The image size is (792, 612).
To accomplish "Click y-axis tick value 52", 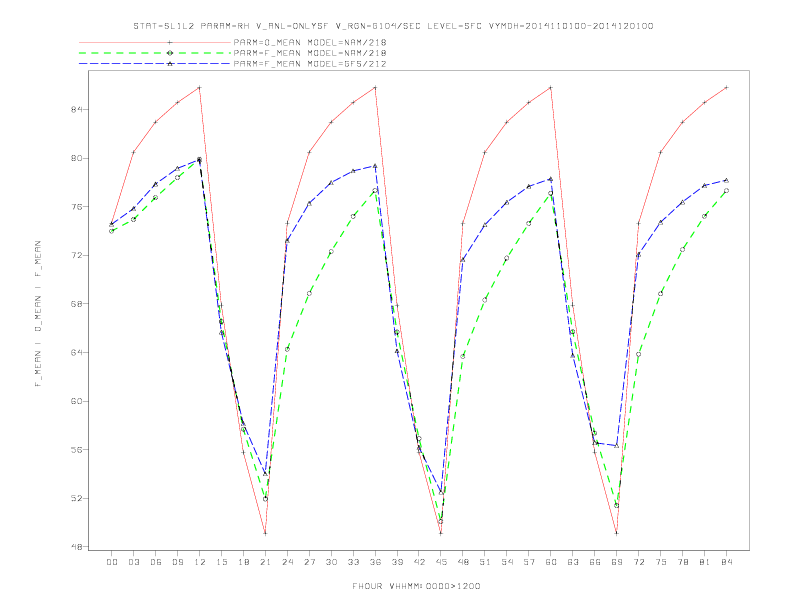I will [76, 498].
